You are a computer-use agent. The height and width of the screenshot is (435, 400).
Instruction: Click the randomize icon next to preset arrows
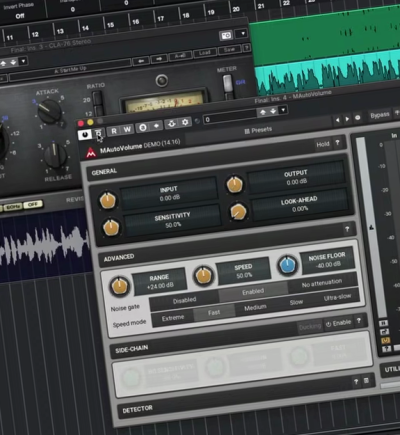pyautogui.click(x=357, y=117)
